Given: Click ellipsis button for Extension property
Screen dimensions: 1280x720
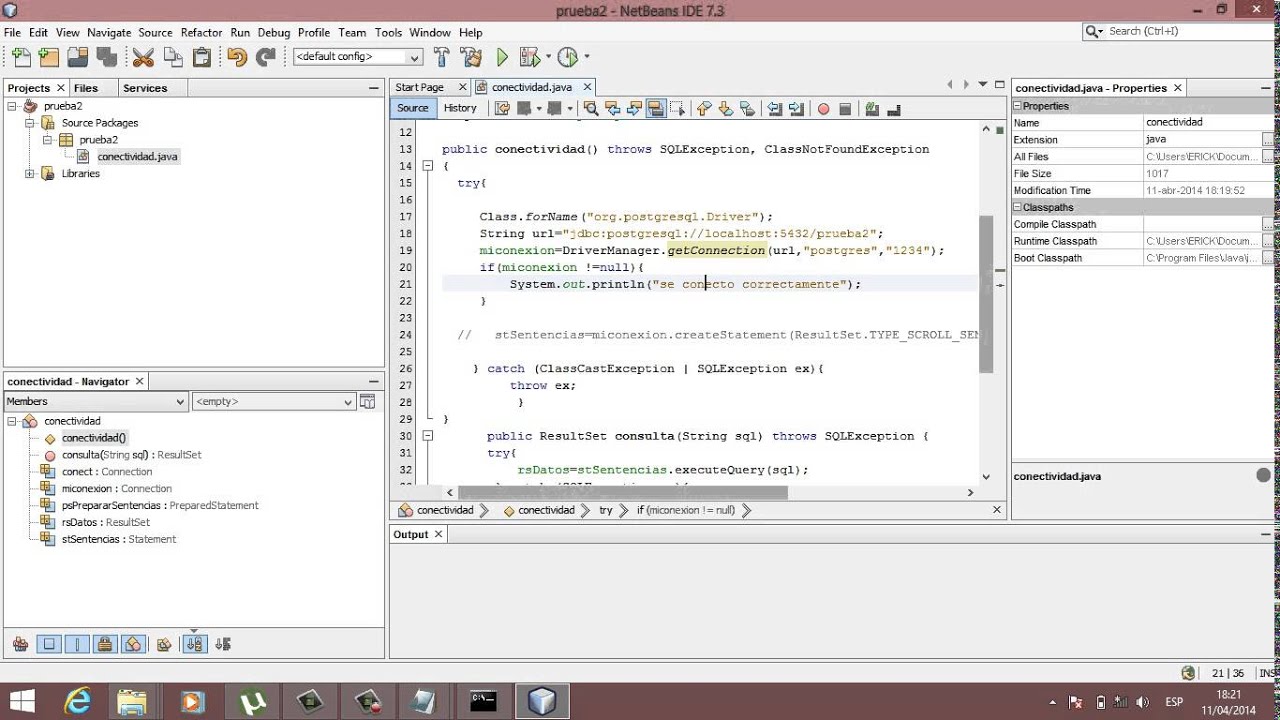Looking at the screenshot, I should [1268, 139].
